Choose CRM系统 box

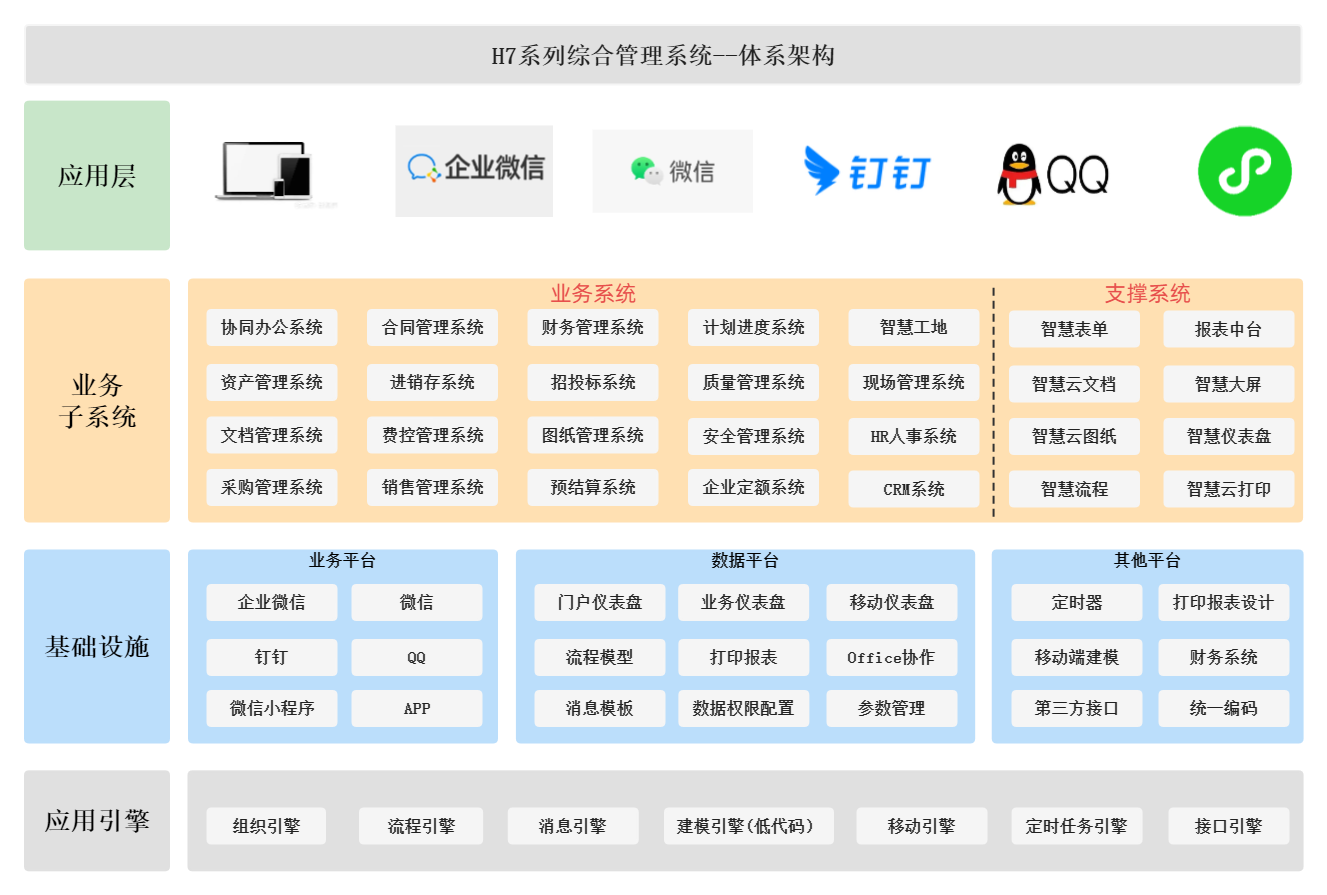(x=914, y=490)
